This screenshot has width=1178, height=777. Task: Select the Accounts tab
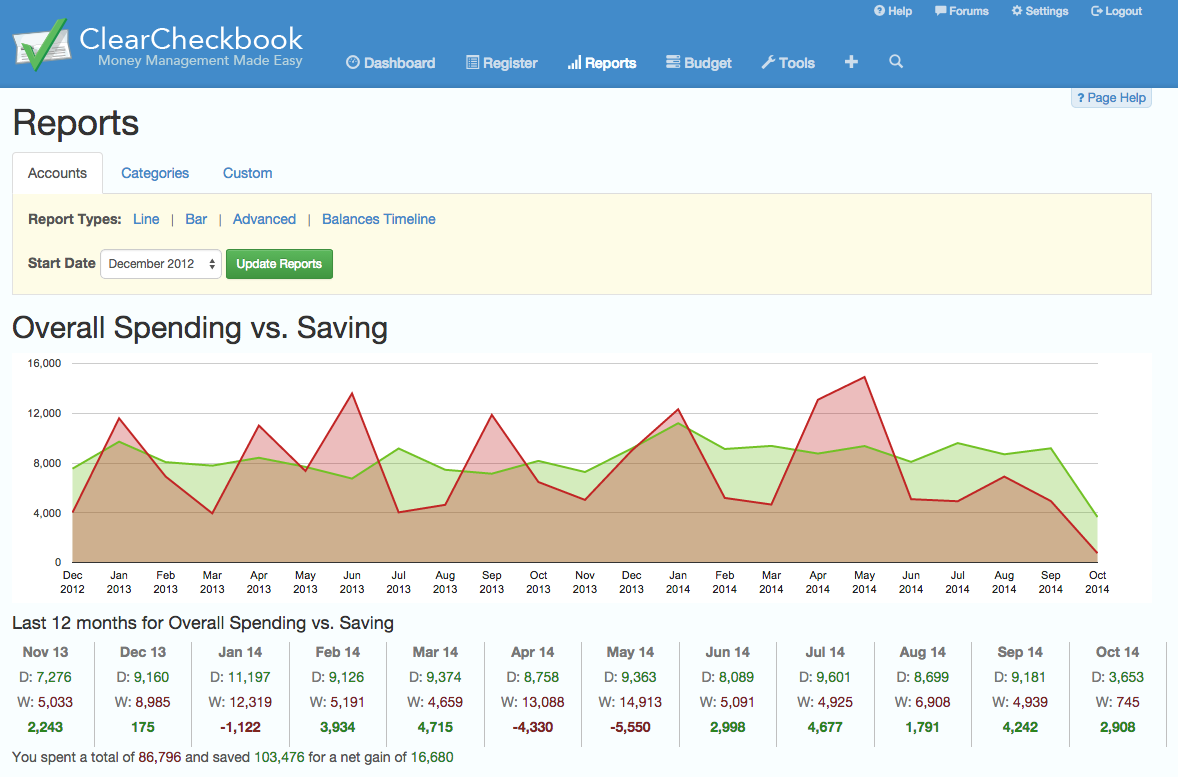[x=57, y=173]
